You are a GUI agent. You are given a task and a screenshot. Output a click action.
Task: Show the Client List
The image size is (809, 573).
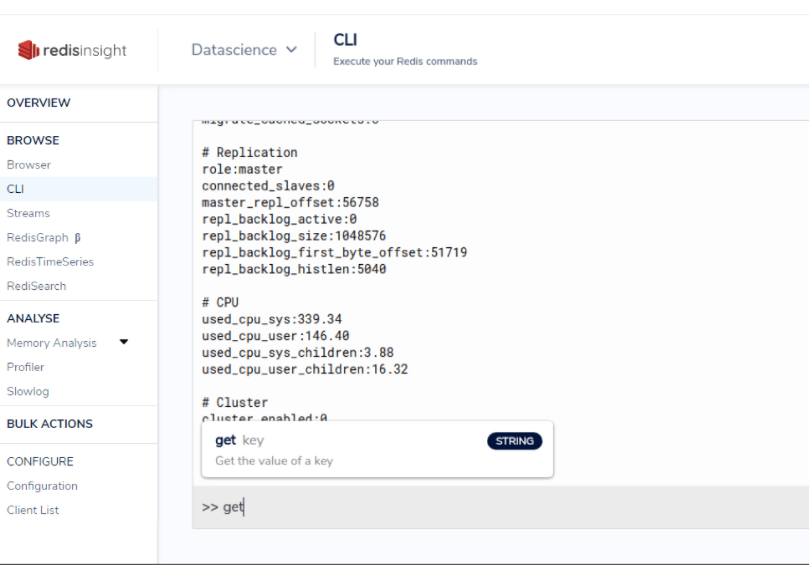click(x=33, y=510)
